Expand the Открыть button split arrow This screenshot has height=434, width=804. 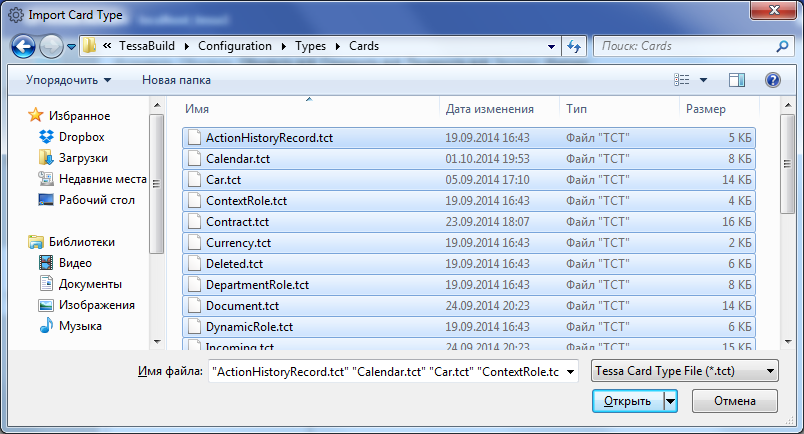coord(671,401)
